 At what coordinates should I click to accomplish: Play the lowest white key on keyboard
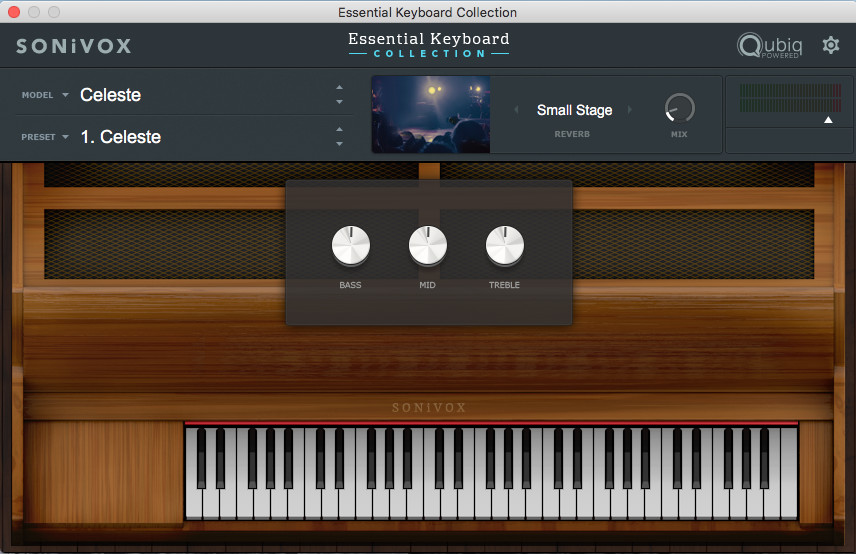[x=194, y=503]
